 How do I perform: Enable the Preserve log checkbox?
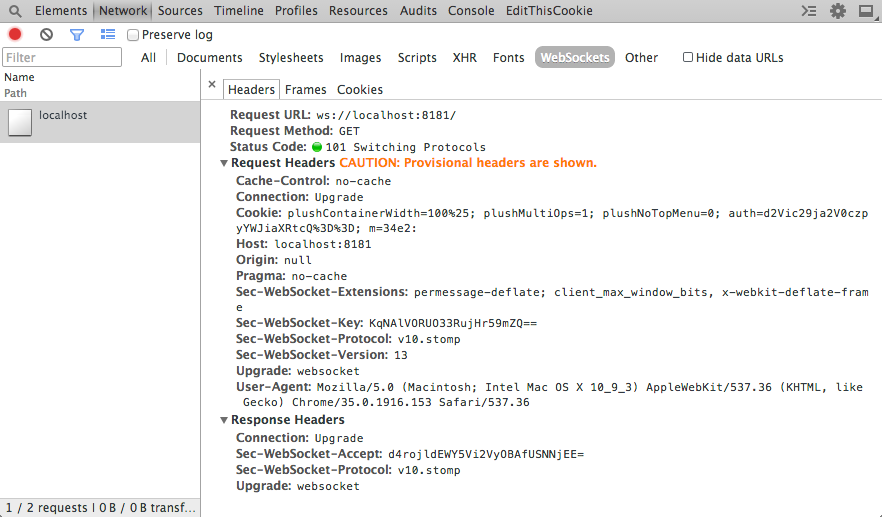point(133,35)
